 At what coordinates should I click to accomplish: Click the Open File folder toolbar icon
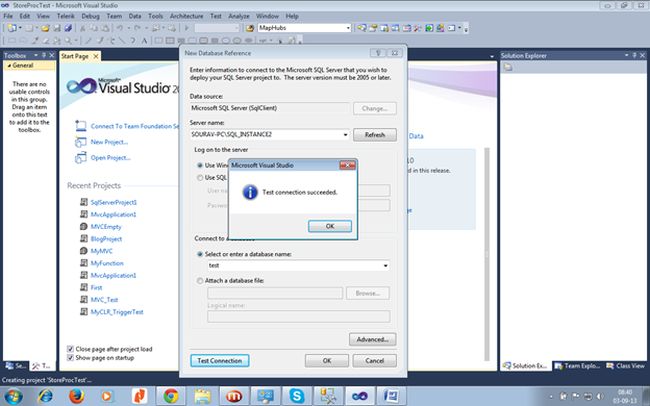(45, 28)
